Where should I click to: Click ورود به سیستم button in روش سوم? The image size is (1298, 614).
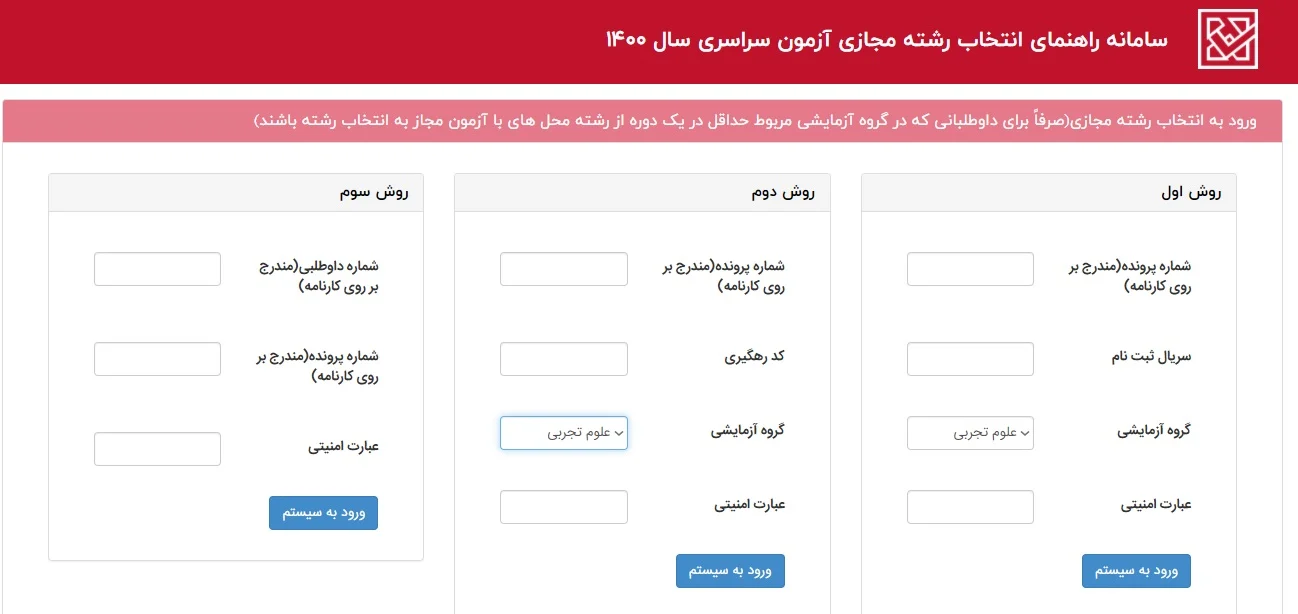[x=323, y=513]
